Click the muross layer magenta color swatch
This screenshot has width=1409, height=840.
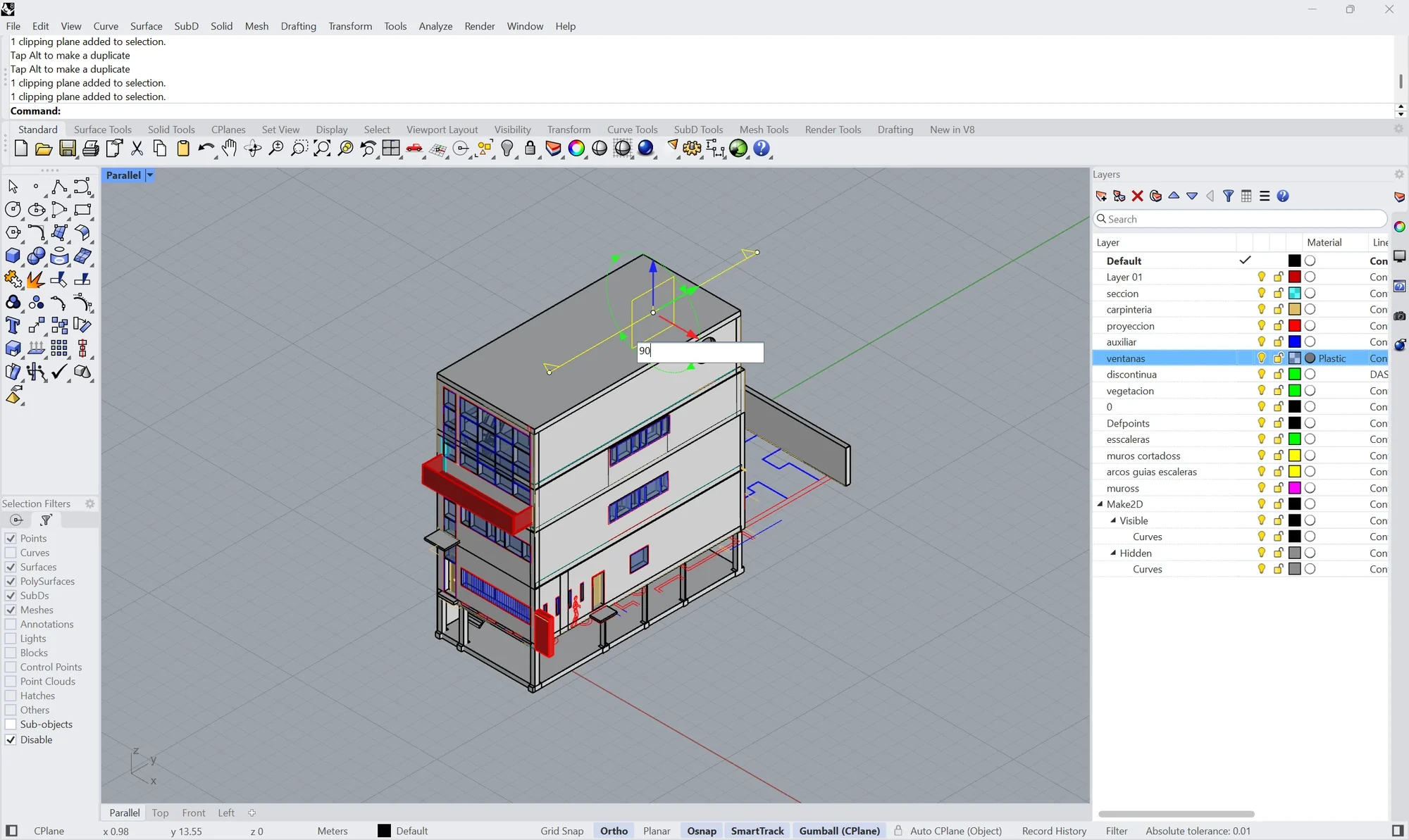pos(1295,488)
